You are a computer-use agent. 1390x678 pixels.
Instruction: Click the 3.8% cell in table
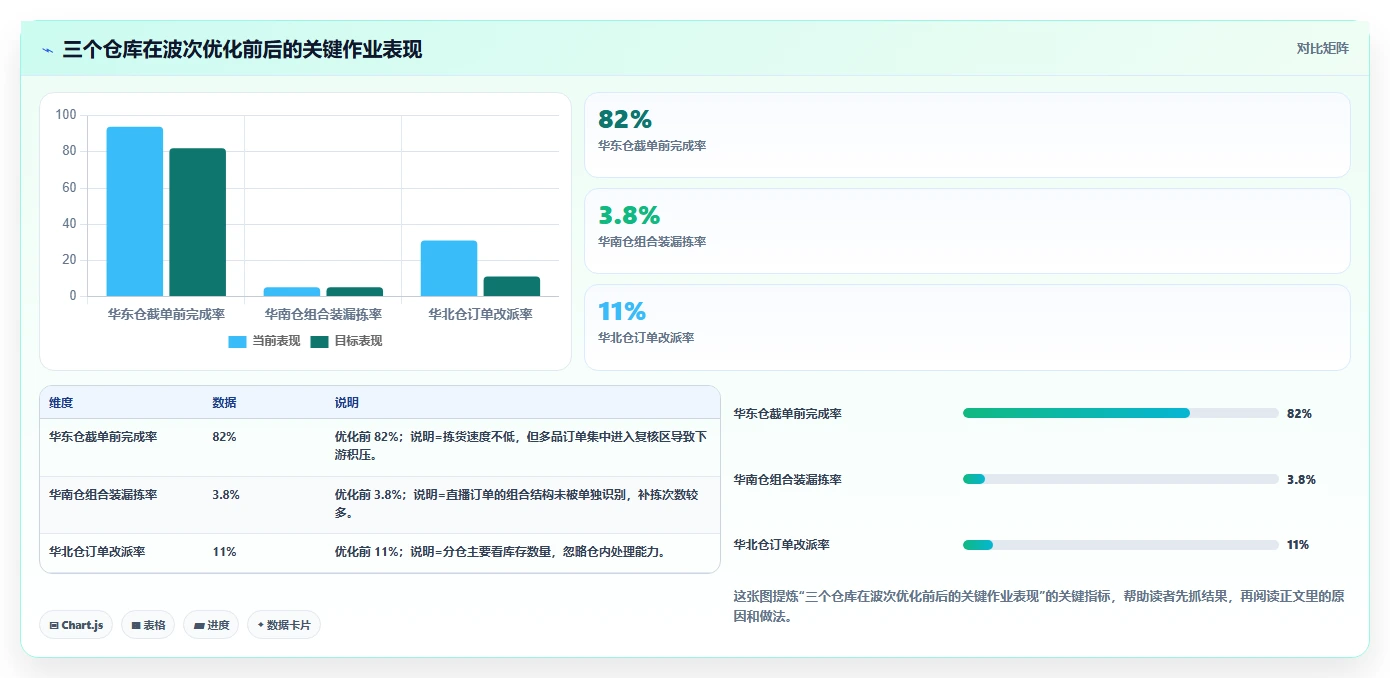pyautogui.click(x=226, y=494)
